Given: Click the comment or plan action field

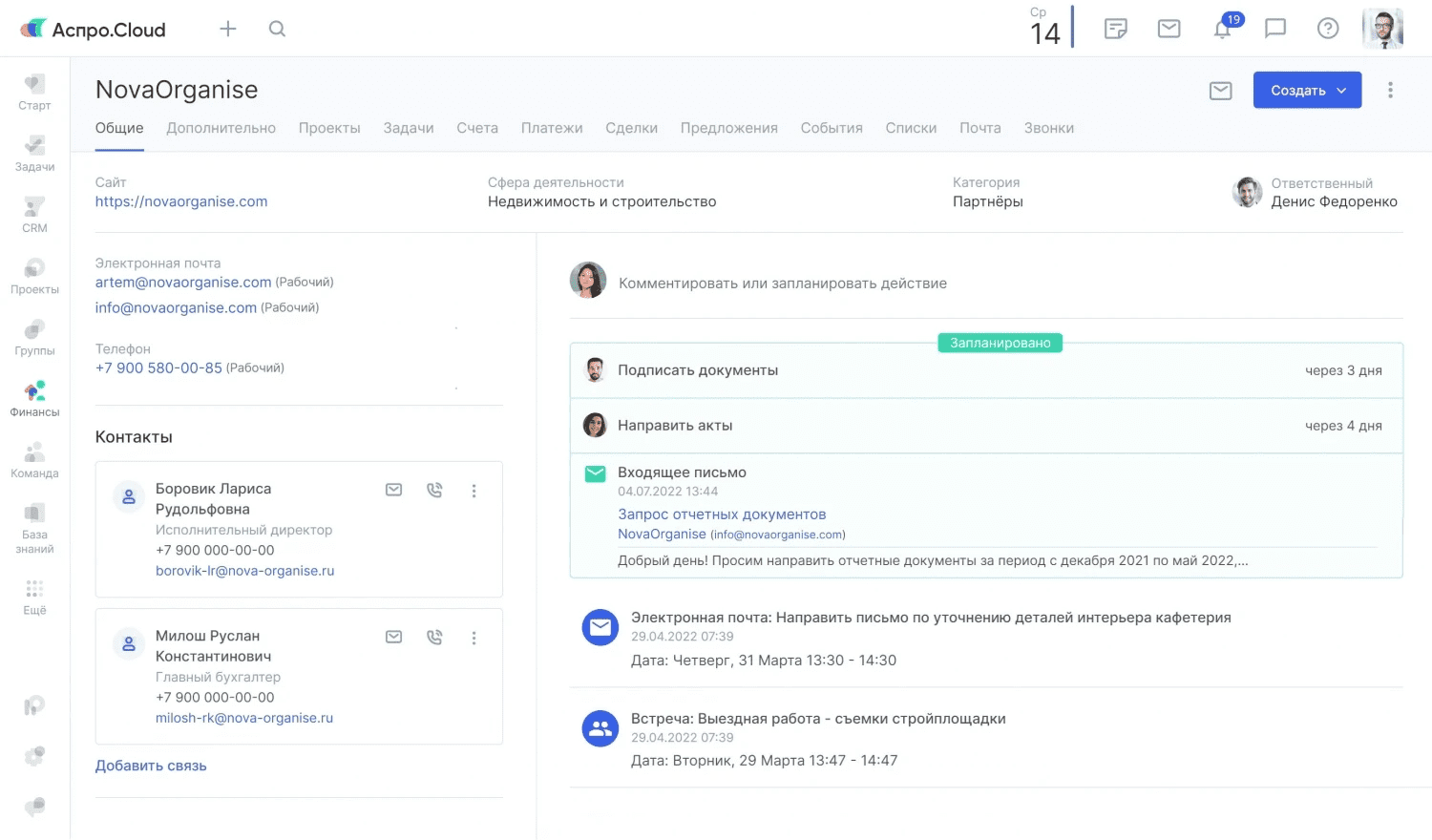Looking at the screenshot, I should point(783,283).
